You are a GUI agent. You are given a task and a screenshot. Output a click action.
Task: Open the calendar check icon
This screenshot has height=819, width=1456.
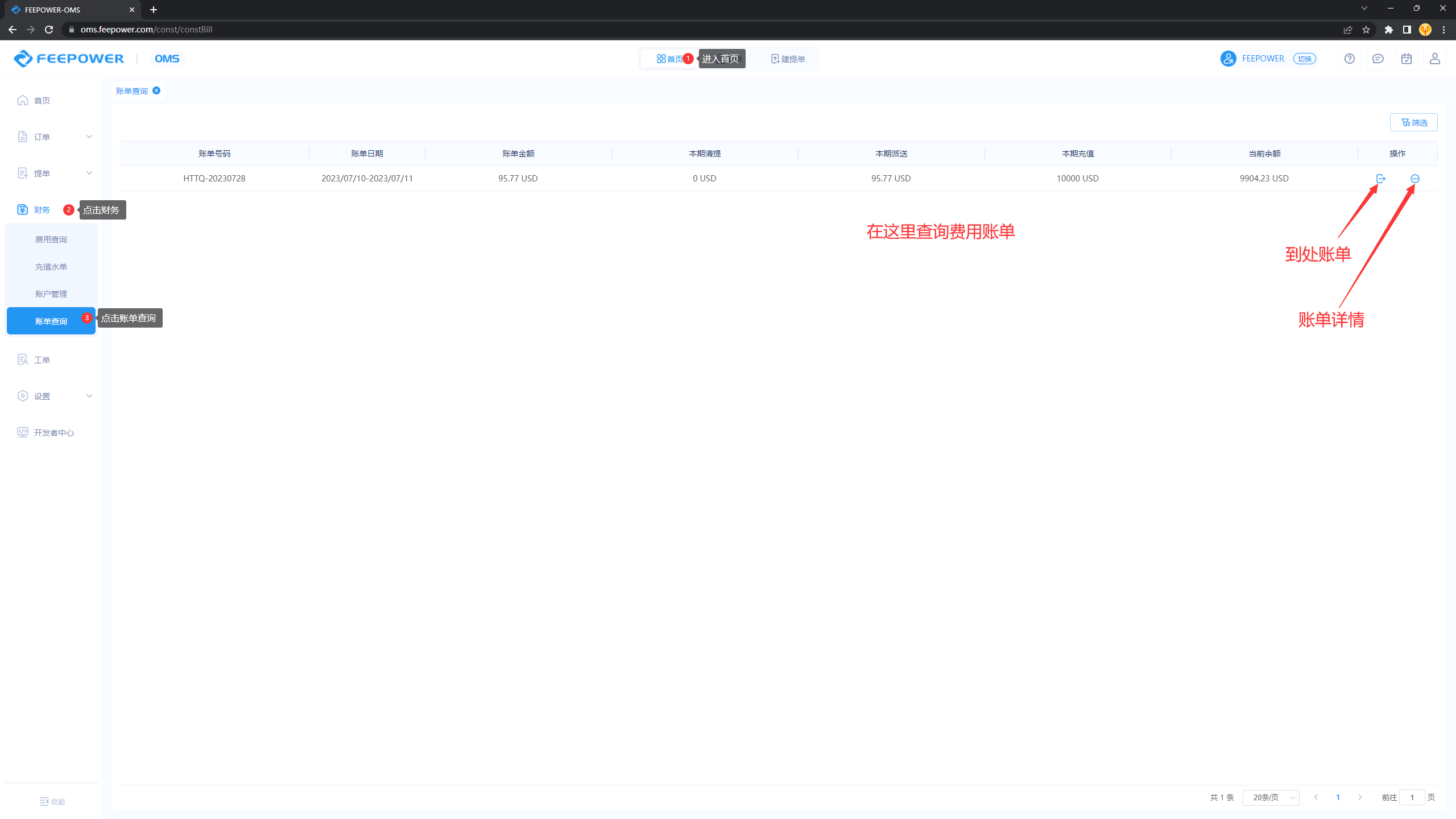click(x=1407, y=59)
